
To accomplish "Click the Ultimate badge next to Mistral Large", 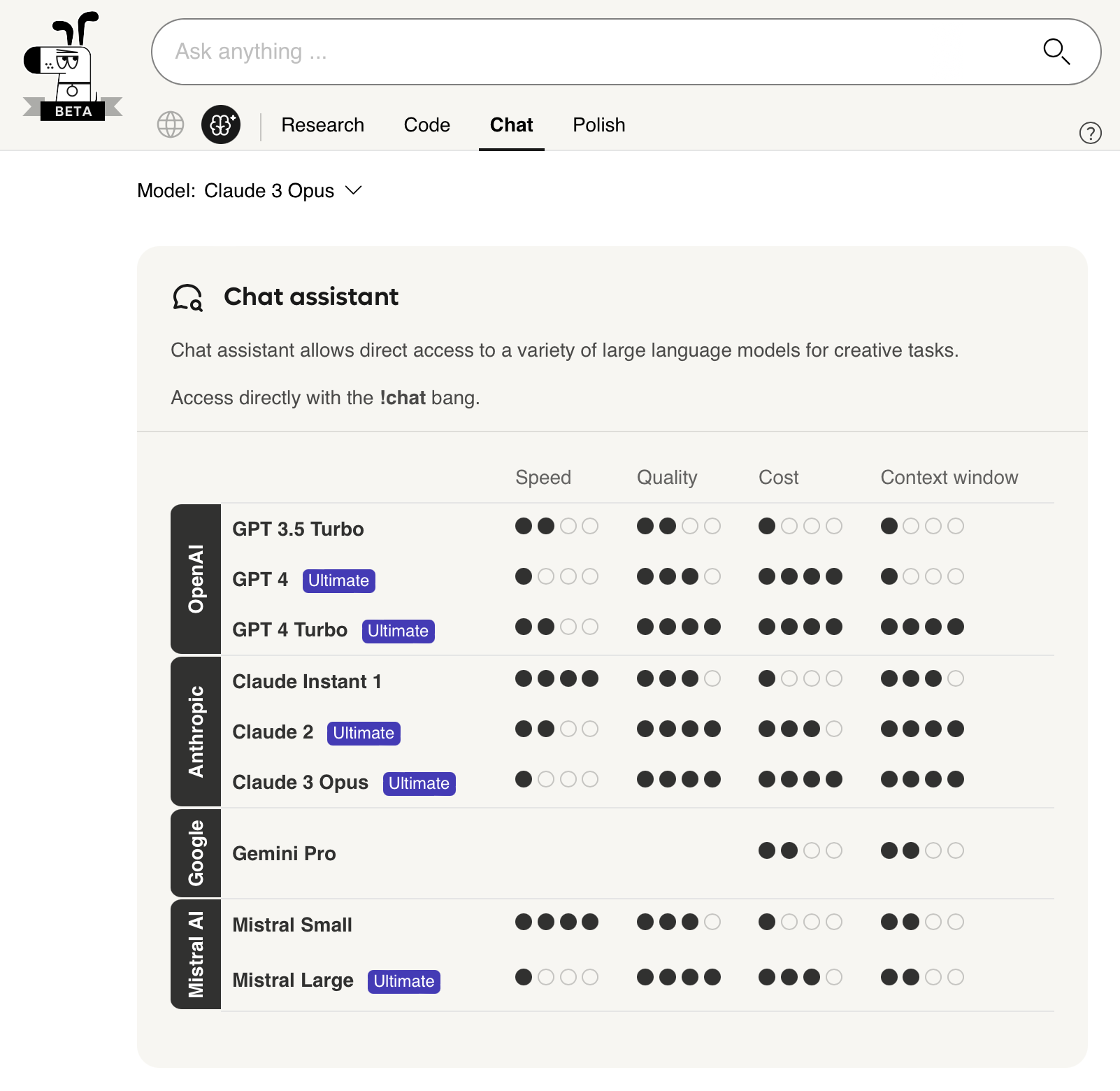I will pyautogui.click(x=403, y=981).
